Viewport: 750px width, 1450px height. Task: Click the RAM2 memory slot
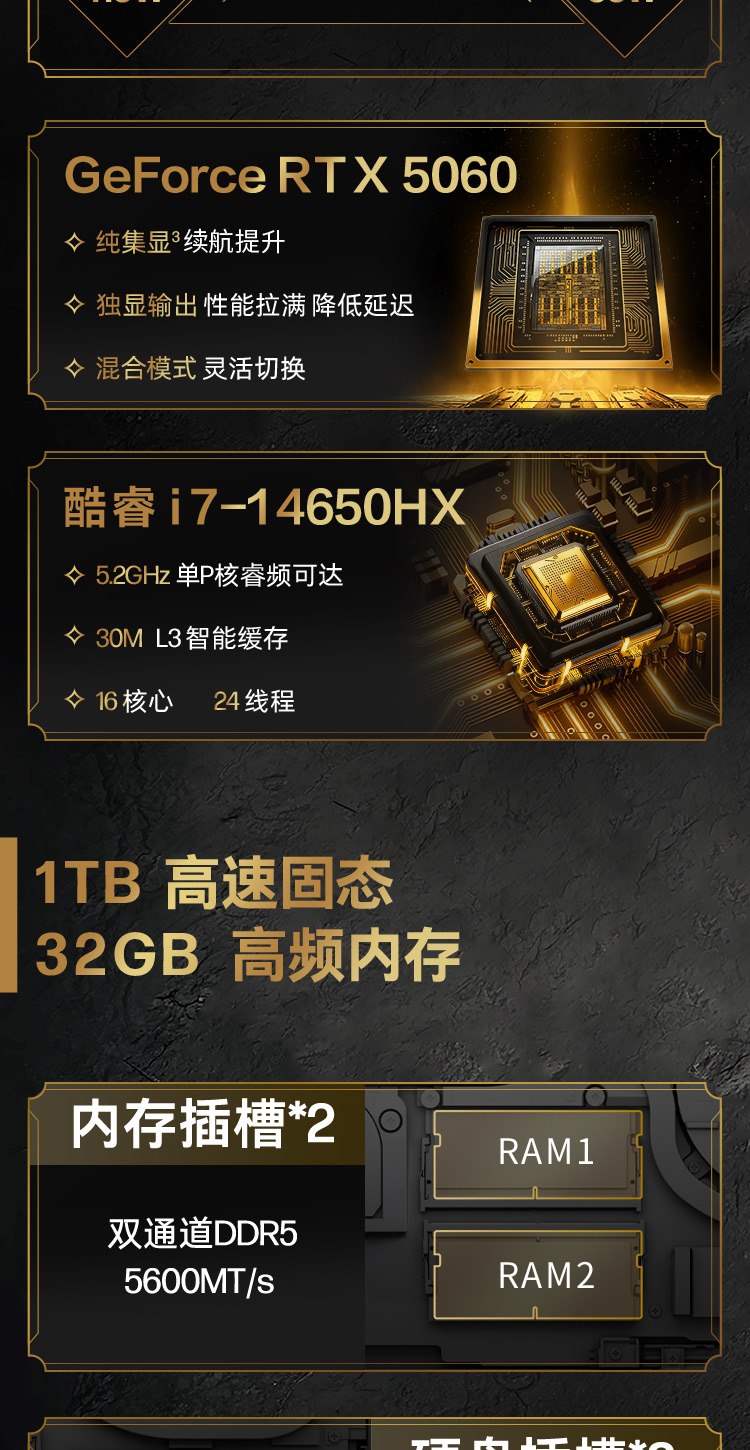pos(545,1275)
